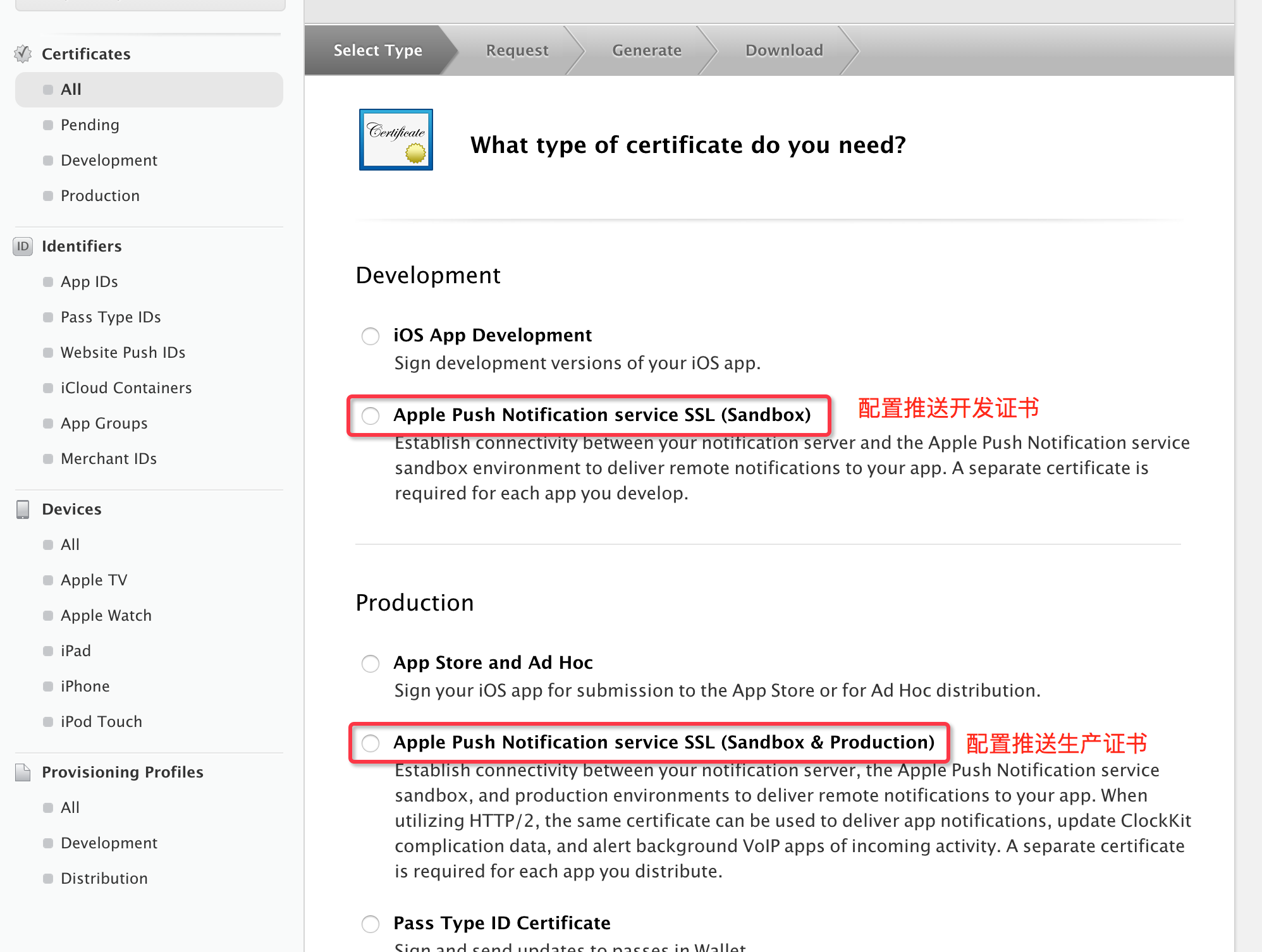1262x952 pixels.
Task: Go to the Select Type step
Action: (x=377, y=51)
